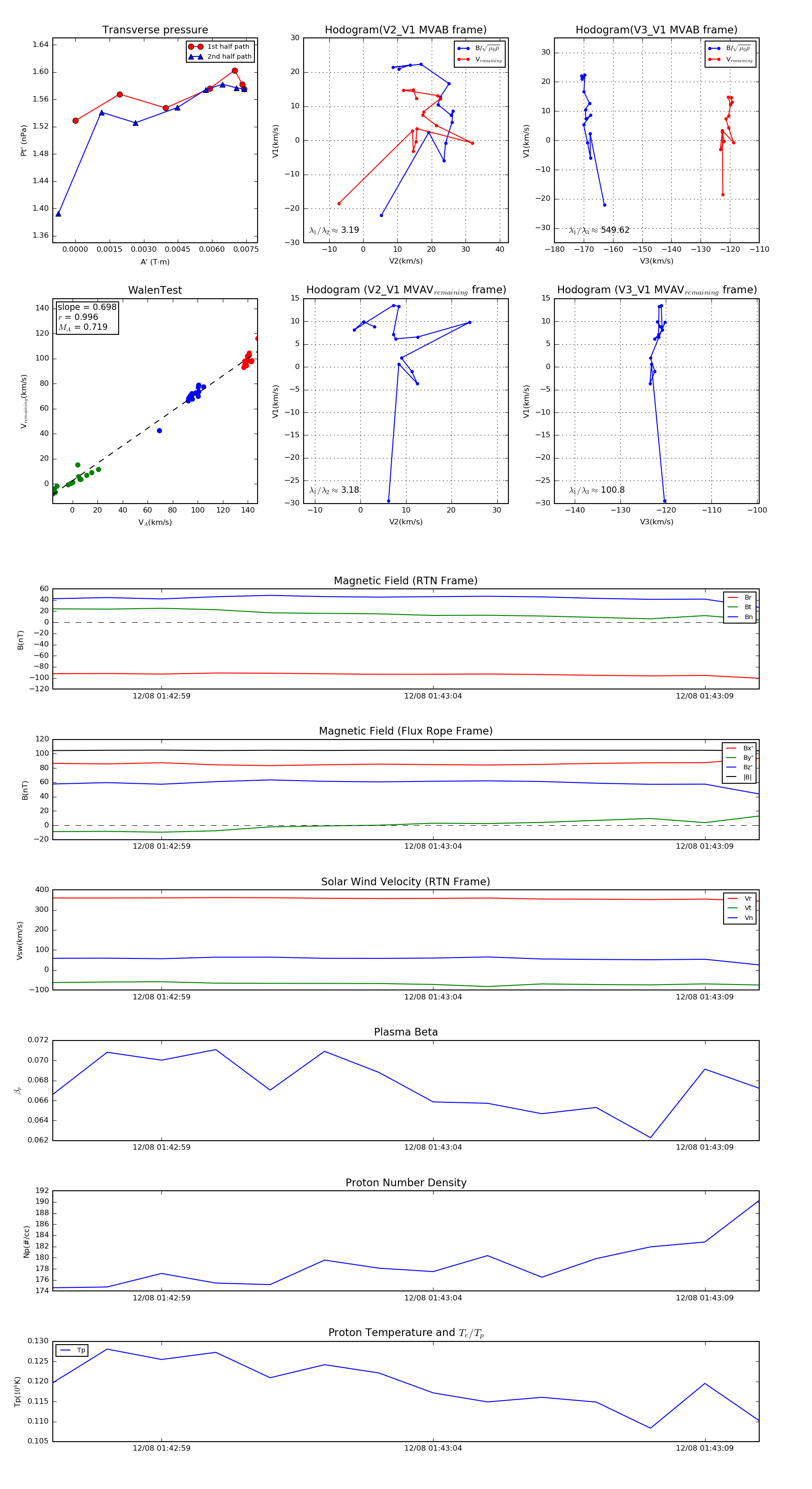This screenshot has width=812, height=1489.
Task: Click the βp axis label
Action: [x=18, y=1090]
